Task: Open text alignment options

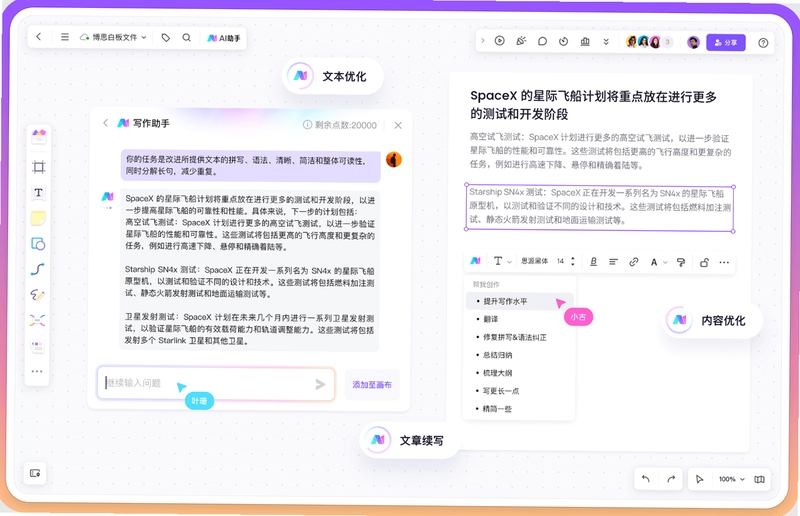Action: click(613, 262)
